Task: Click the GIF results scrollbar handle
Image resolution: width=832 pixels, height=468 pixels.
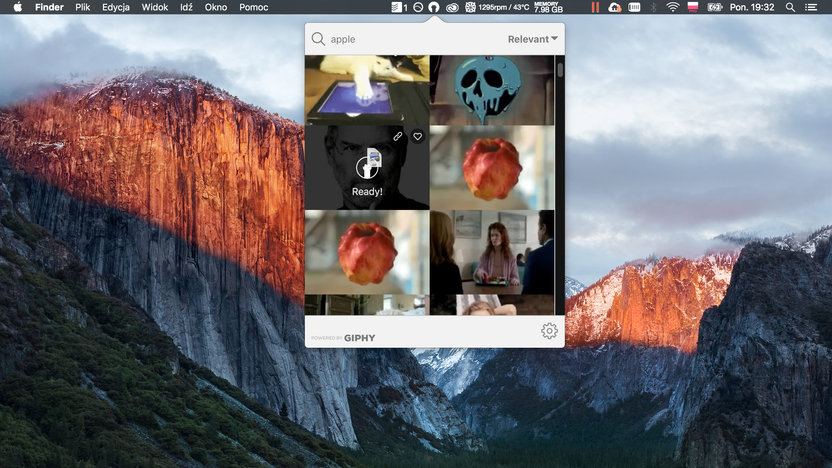Action: pos(560,70)
